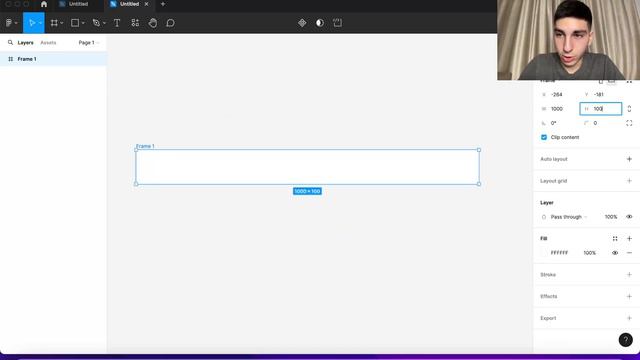Image resolution: width=640 pixels, height=360 pixels.
Task: Go to the Figma home screen
Action: 44,4
